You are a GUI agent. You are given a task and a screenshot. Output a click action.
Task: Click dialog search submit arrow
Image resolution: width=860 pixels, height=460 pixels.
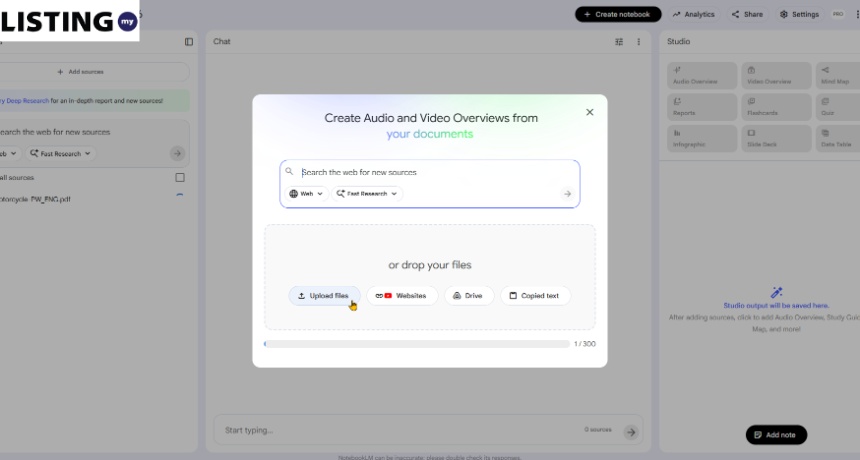click(x=567, y=194)
